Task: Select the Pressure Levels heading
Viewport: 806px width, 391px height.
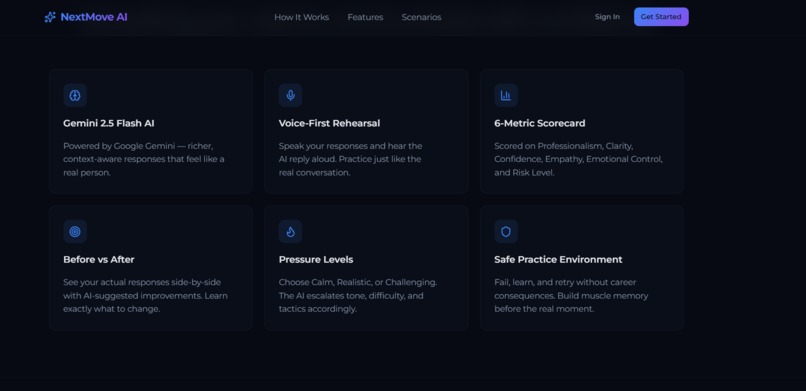Action: click(316, 259)
